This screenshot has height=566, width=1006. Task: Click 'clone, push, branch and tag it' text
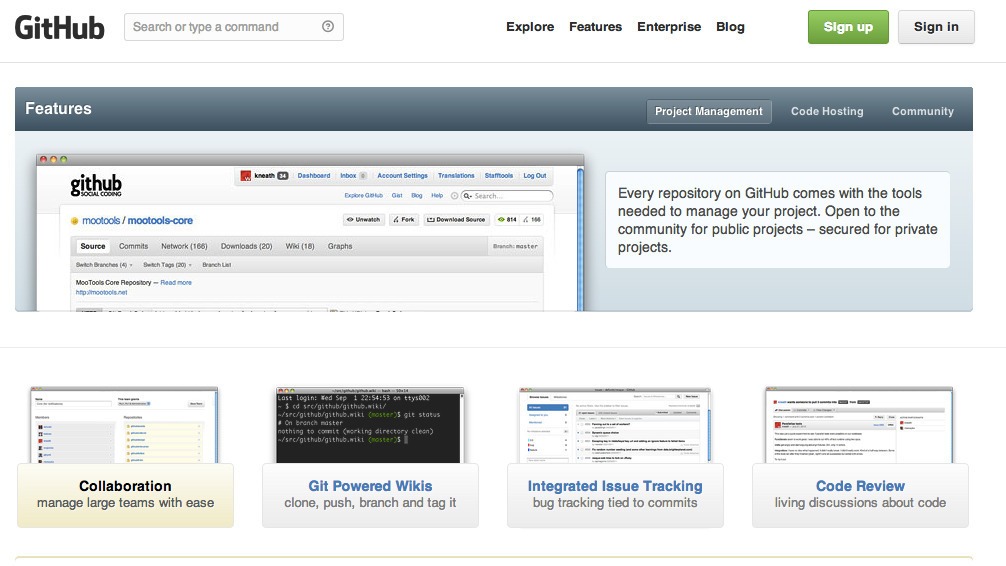(x=370, y=502)
